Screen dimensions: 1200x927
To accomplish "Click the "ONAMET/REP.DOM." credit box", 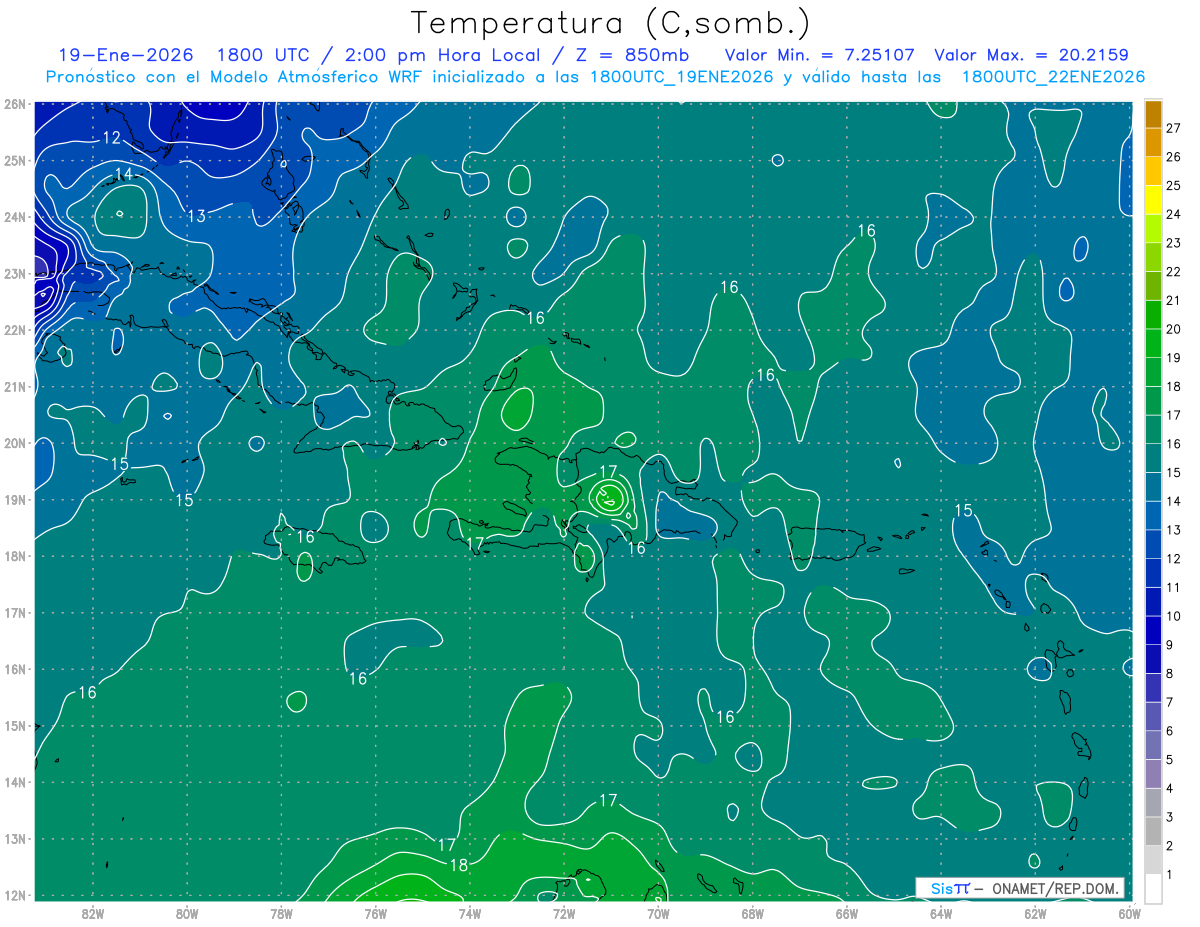I will click(x=1020, y=888).
